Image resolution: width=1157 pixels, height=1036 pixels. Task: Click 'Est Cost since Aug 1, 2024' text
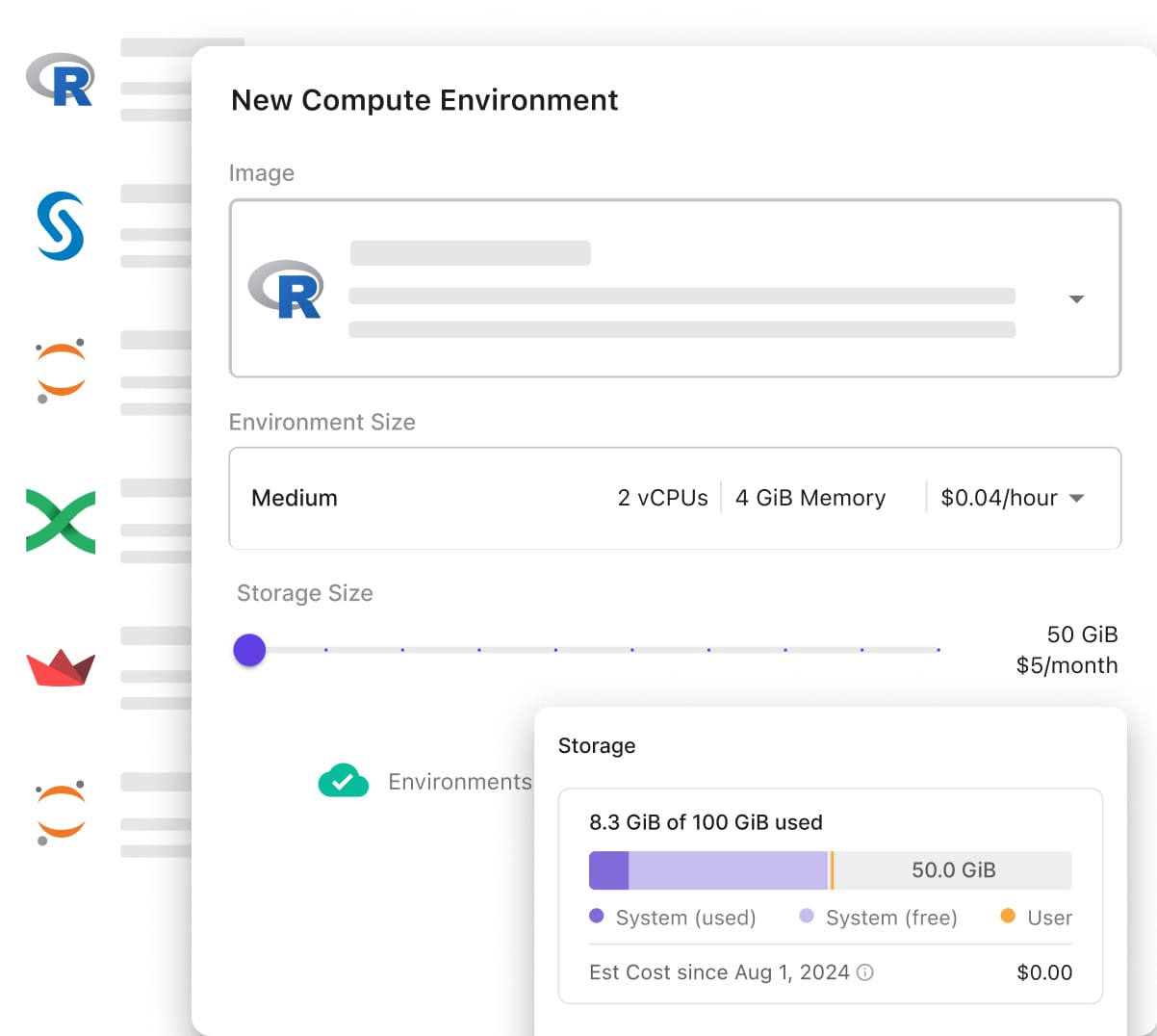click(x=719, y=972)
